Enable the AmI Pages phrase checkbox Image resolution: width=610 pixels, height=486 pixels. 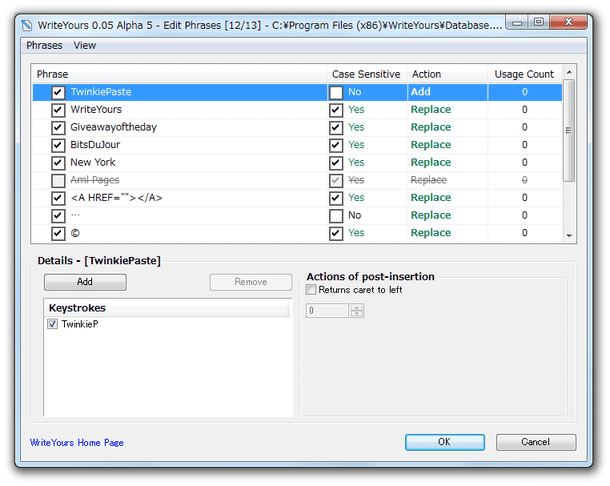(58, 180)
